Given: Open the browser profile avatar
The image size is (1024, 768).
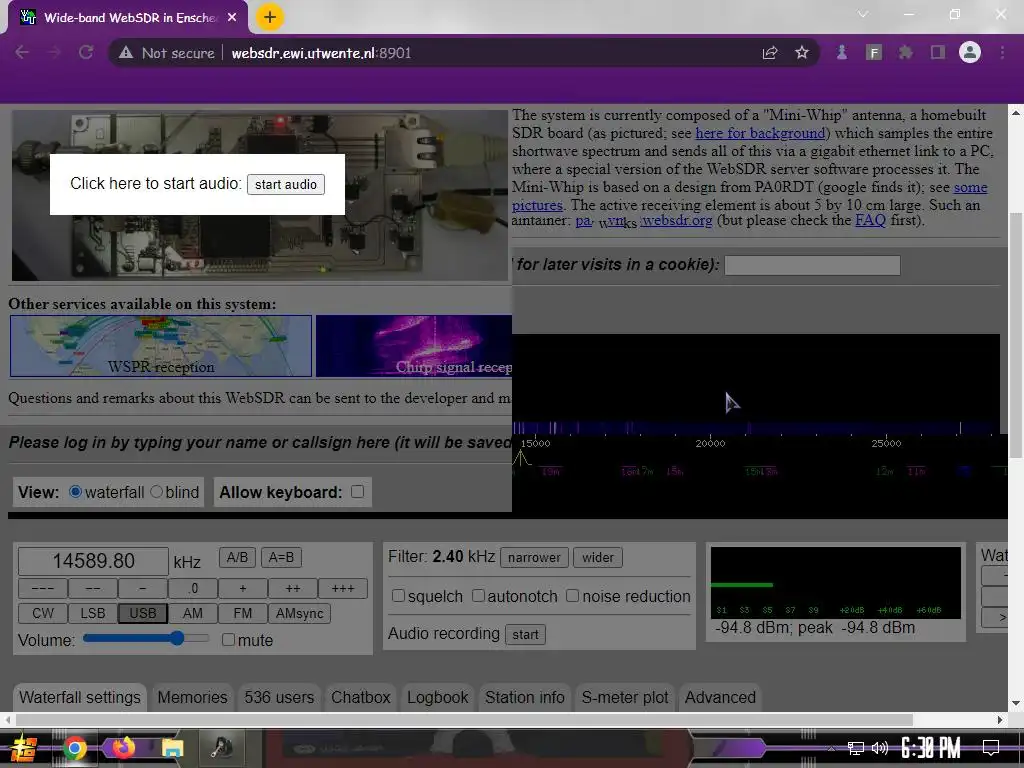Looking at the screenshot, I should point(970,52).
